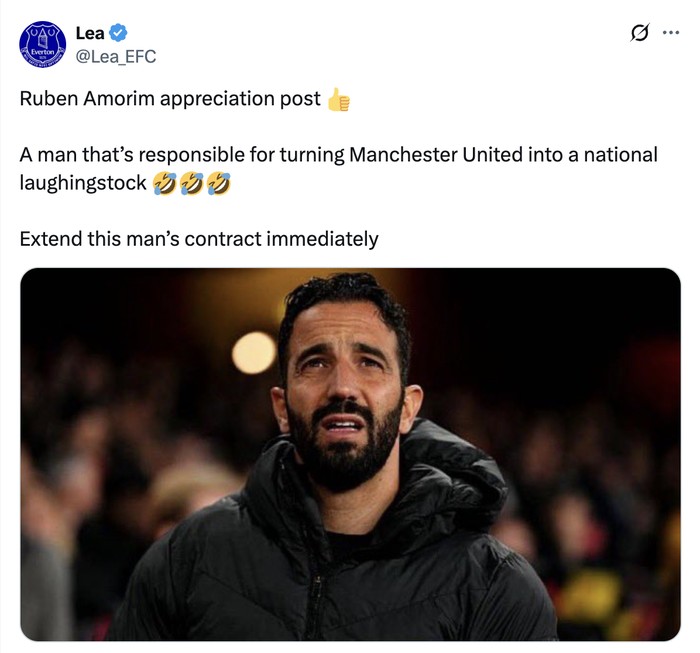Viewport: 700px width, 653px height.
Task: Click the "Extend this man's contract immediately" line
Action: (x=199, y=239)
